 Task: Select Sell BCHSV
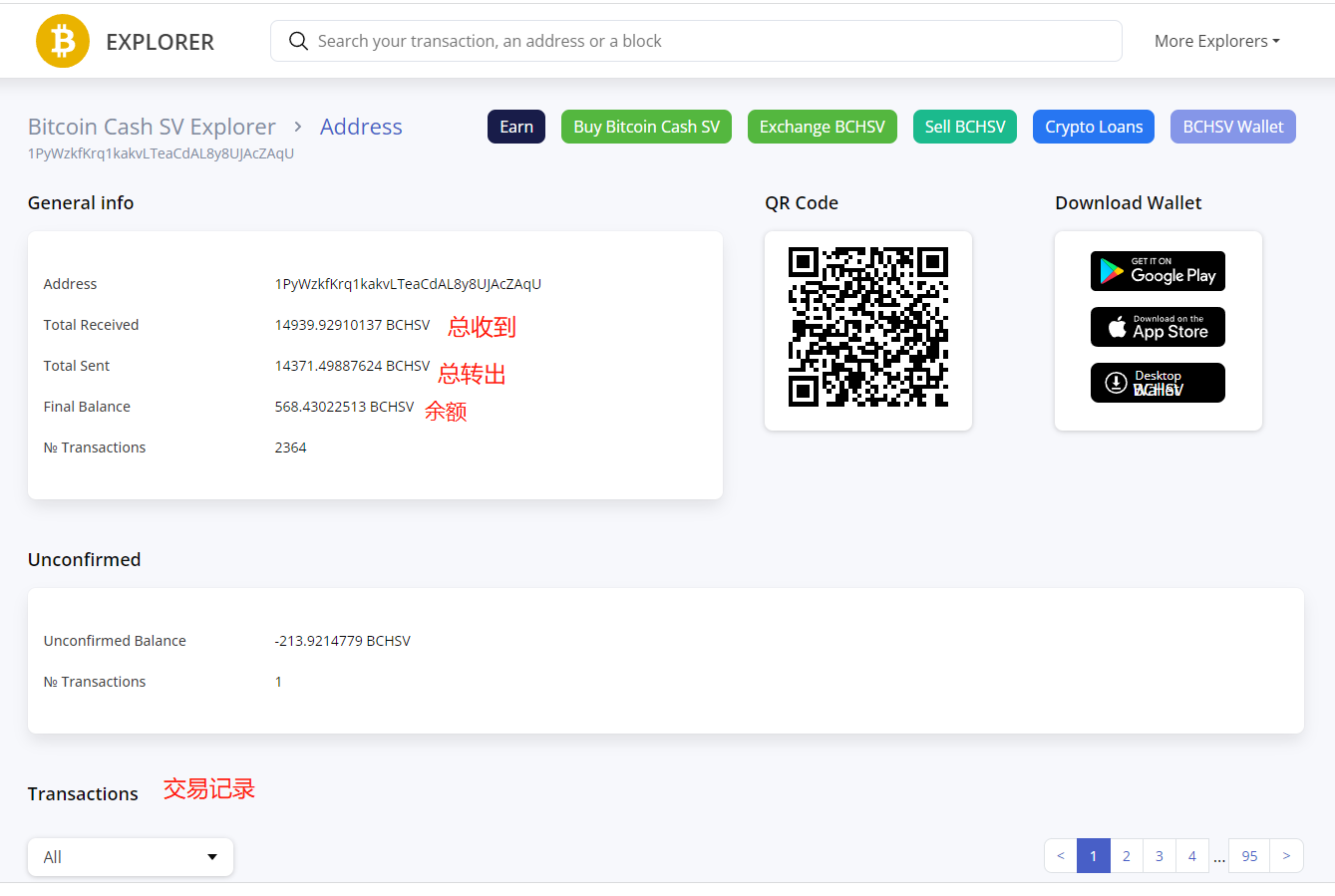click(x=964, y=127)
